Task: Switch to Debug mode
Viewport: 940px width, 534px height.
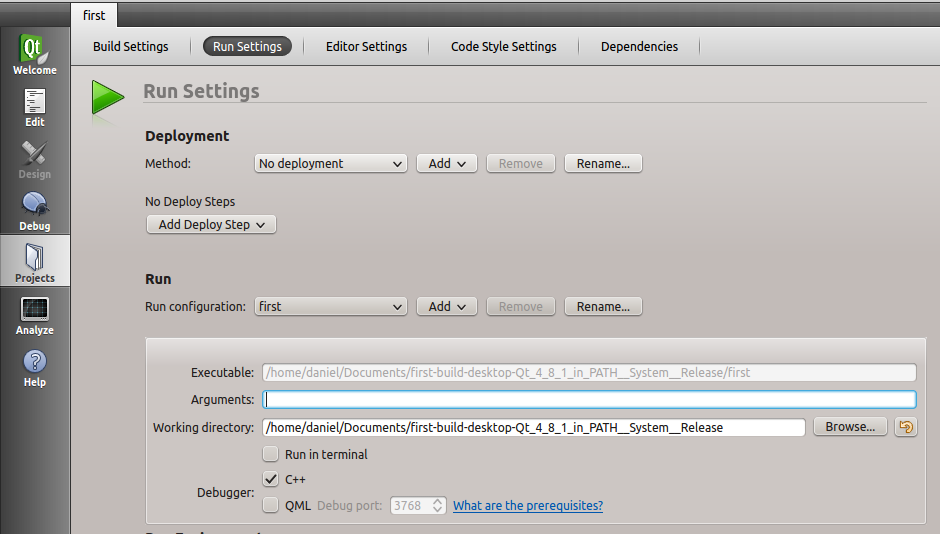Action: [35, 210]
